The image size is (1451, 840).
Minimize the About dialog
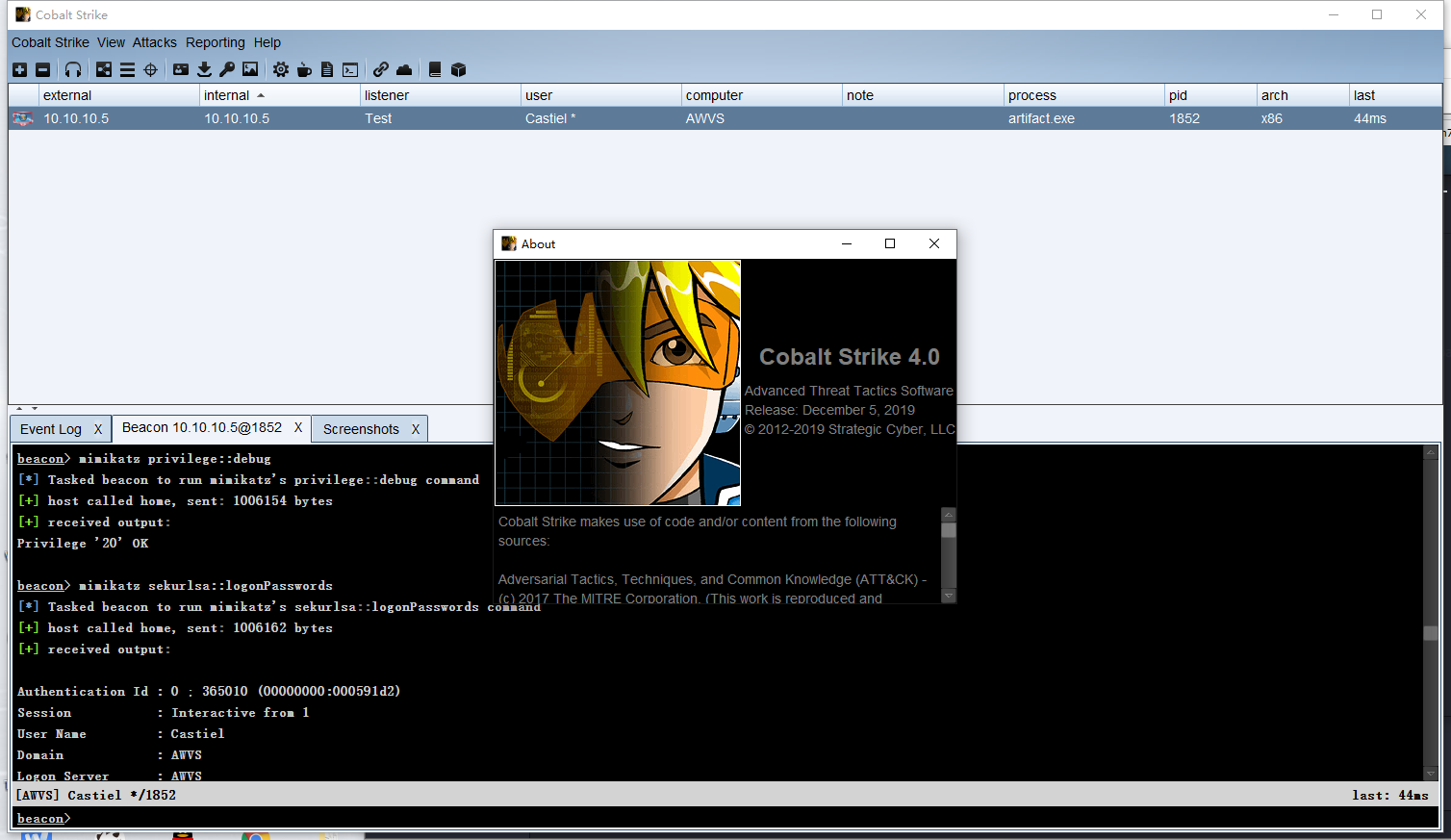point(847,243)
